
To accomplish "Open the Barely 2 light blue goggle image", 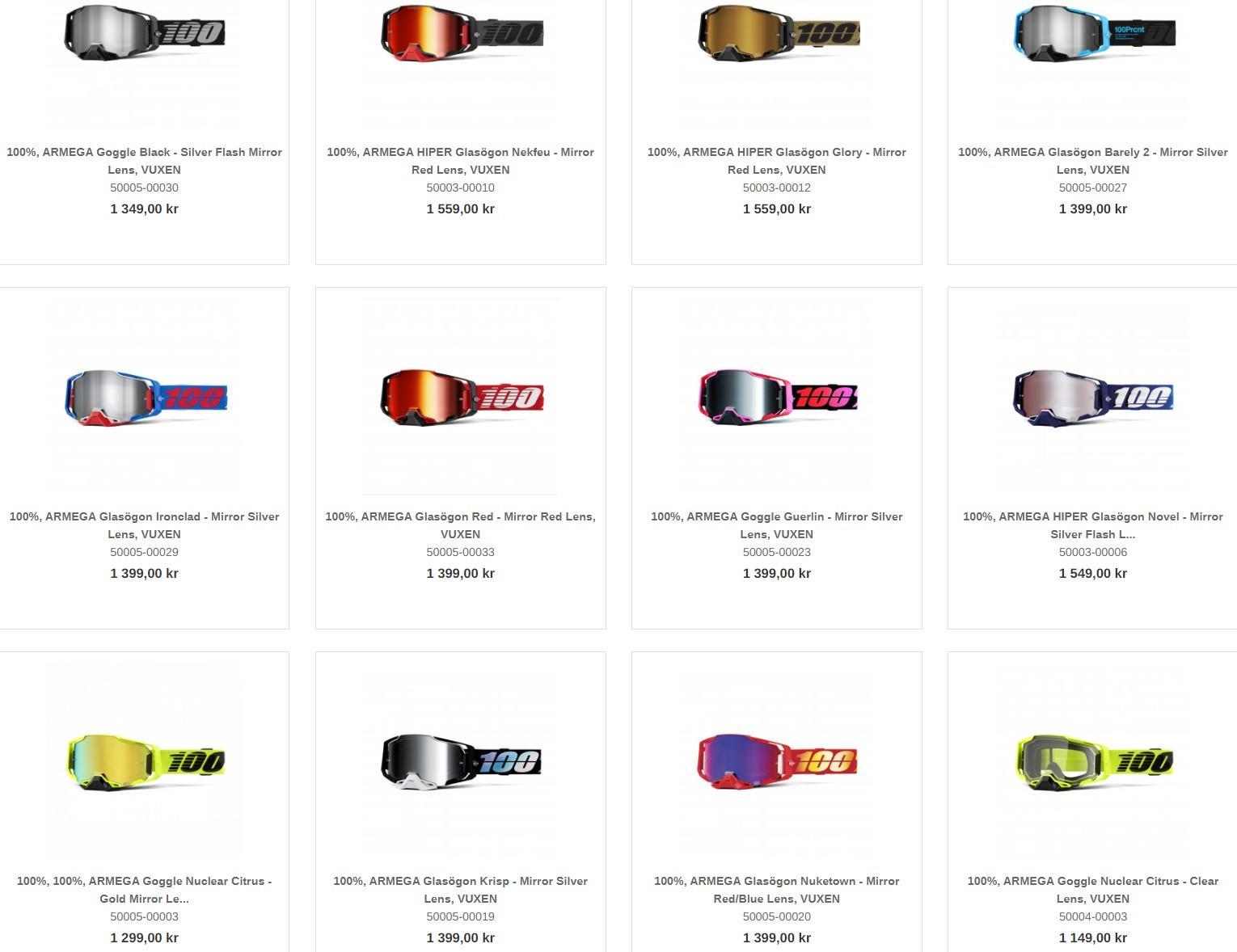I will (x=1094, y=32).
